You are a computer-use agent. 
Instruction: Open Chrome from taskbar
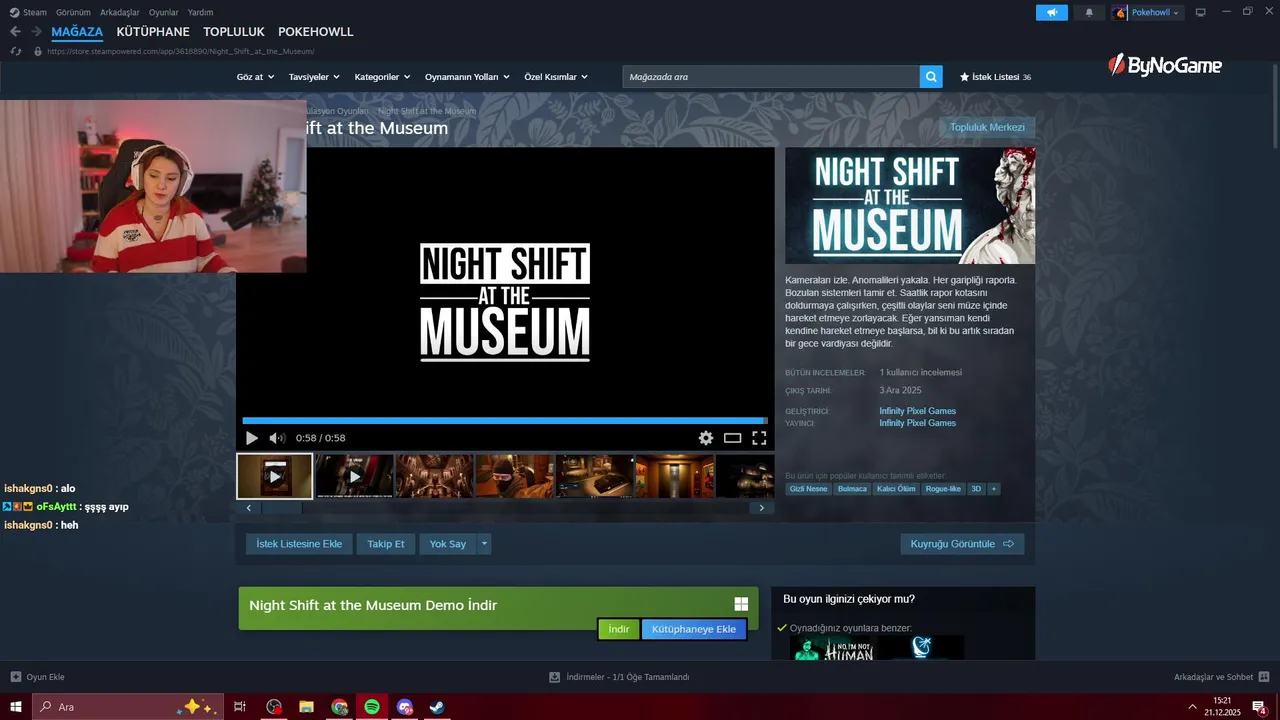[x=340, y=707]
